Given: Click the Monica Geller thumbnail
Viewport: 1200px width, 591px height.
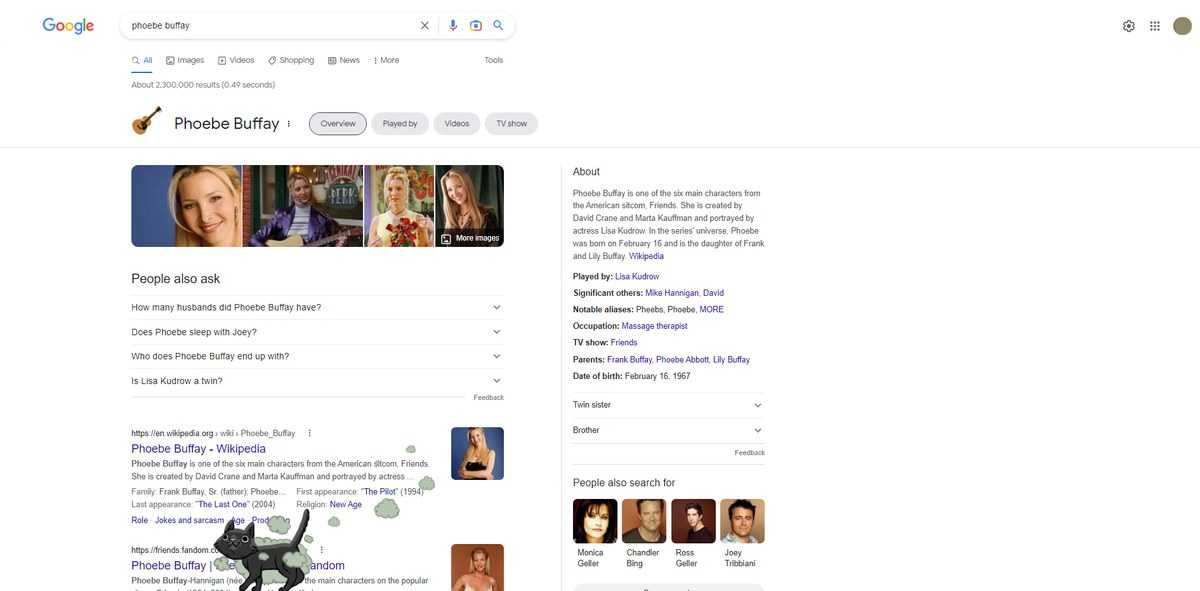Looking at the screenshot, I should [x=594, y=521].
